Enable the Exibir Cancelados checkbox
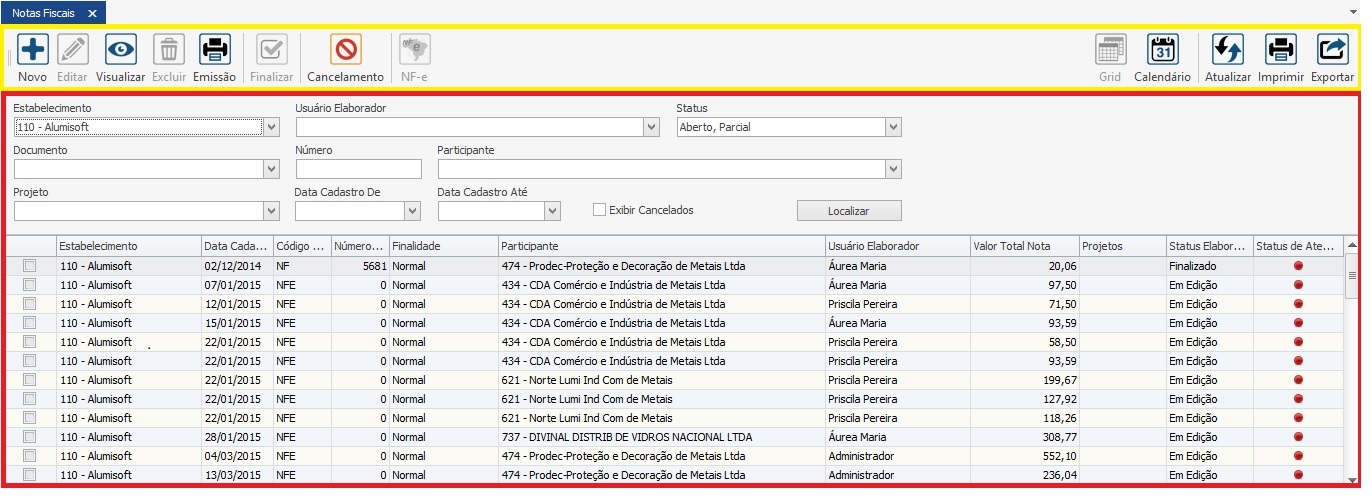 (600, 210)
